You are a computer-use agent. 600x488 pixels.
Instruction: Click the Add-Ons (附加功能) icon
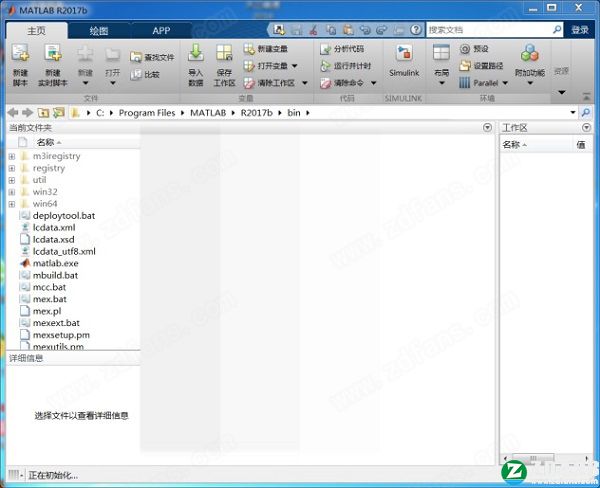530,53
